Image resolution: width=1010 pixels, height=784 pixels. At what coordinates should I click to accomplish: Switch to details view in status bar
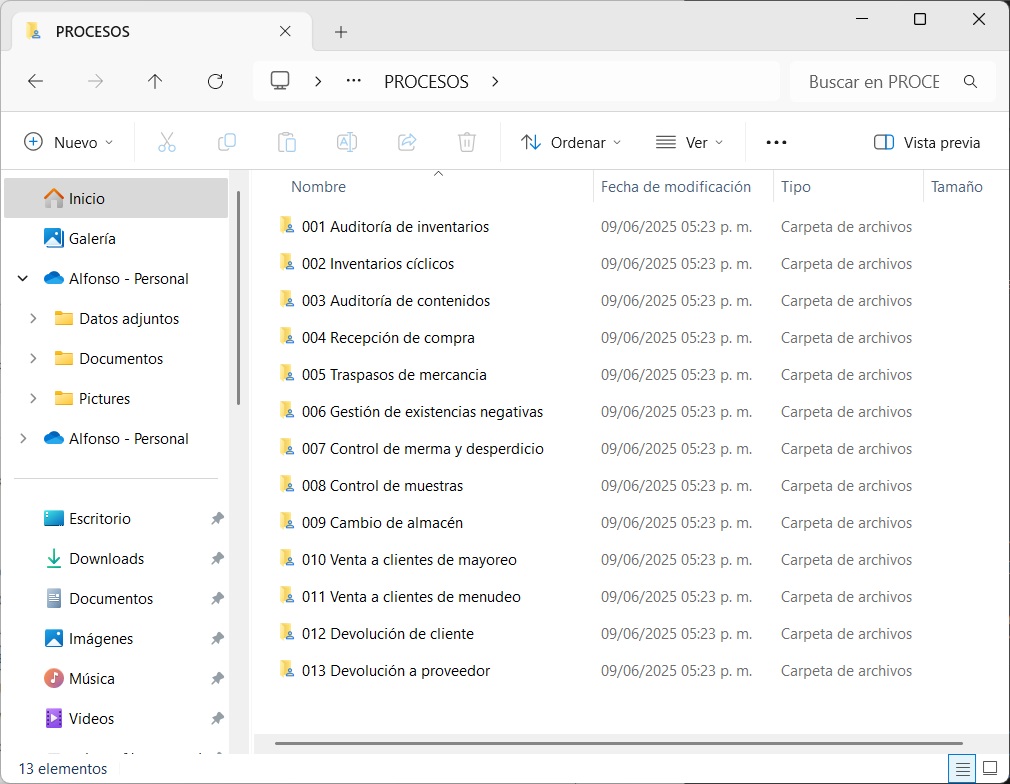[962, 769]
